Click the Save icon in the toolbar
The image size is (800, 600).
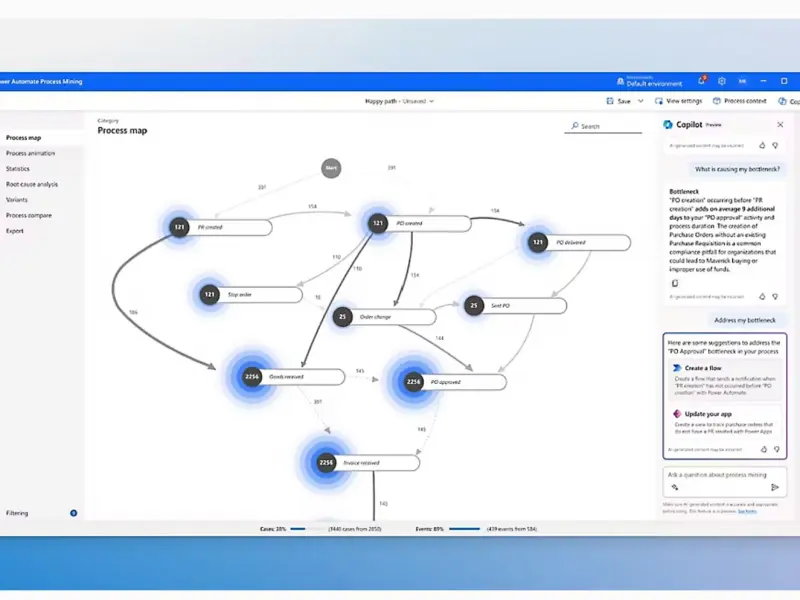(611, 101)
